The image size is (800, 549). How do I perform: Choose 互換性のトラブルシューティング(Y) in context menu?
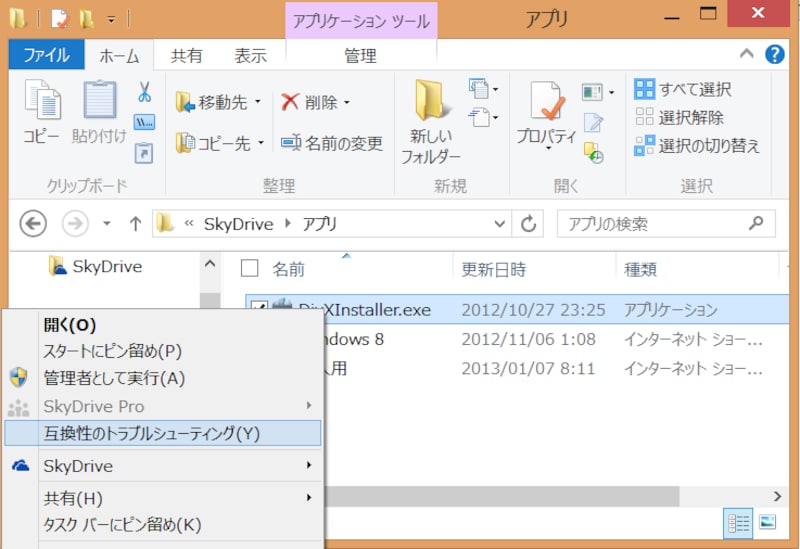tap(163, 433)
